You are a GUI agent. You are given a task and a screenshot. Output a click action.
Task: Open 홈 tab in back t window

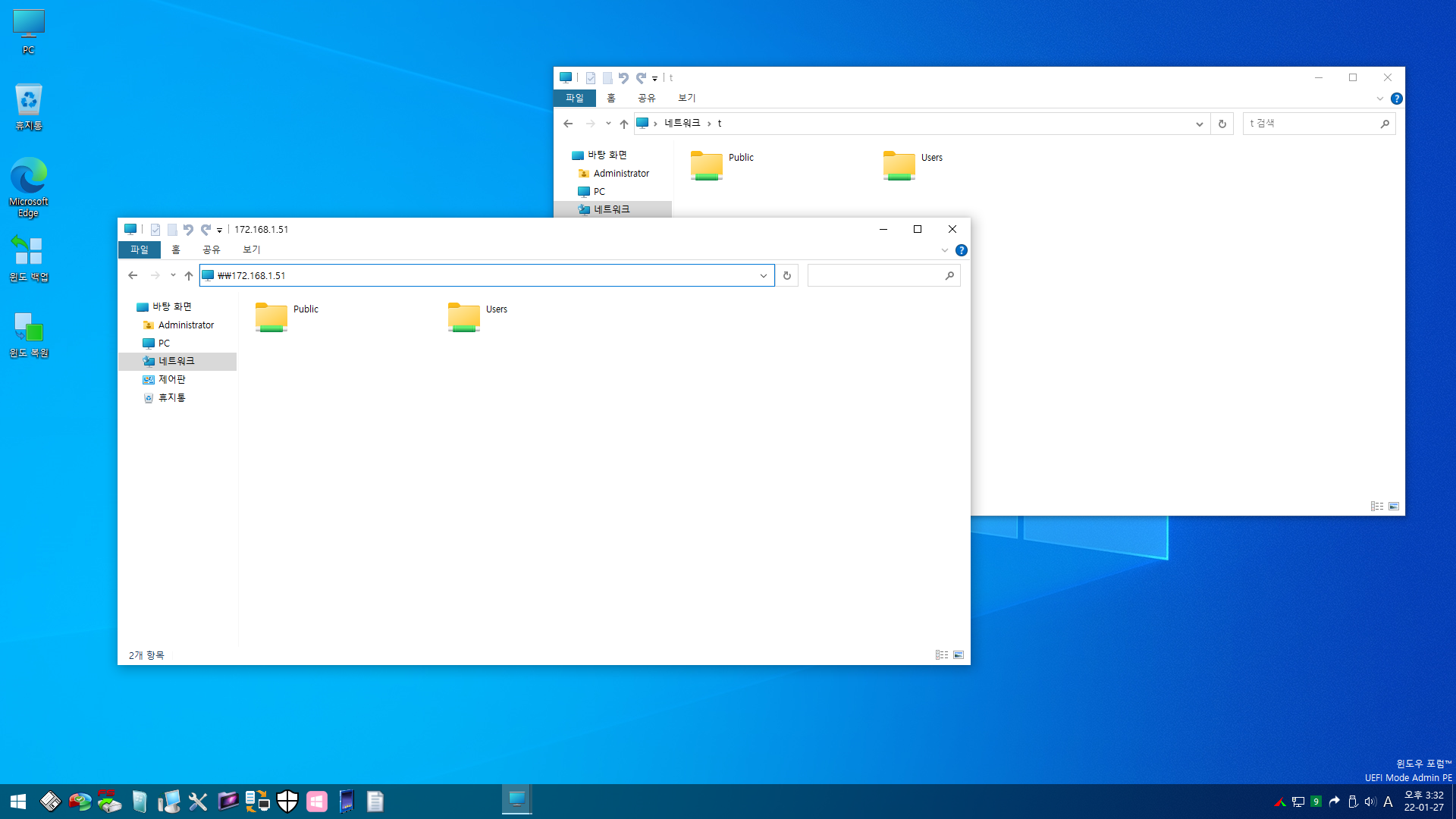coord(611,98)
